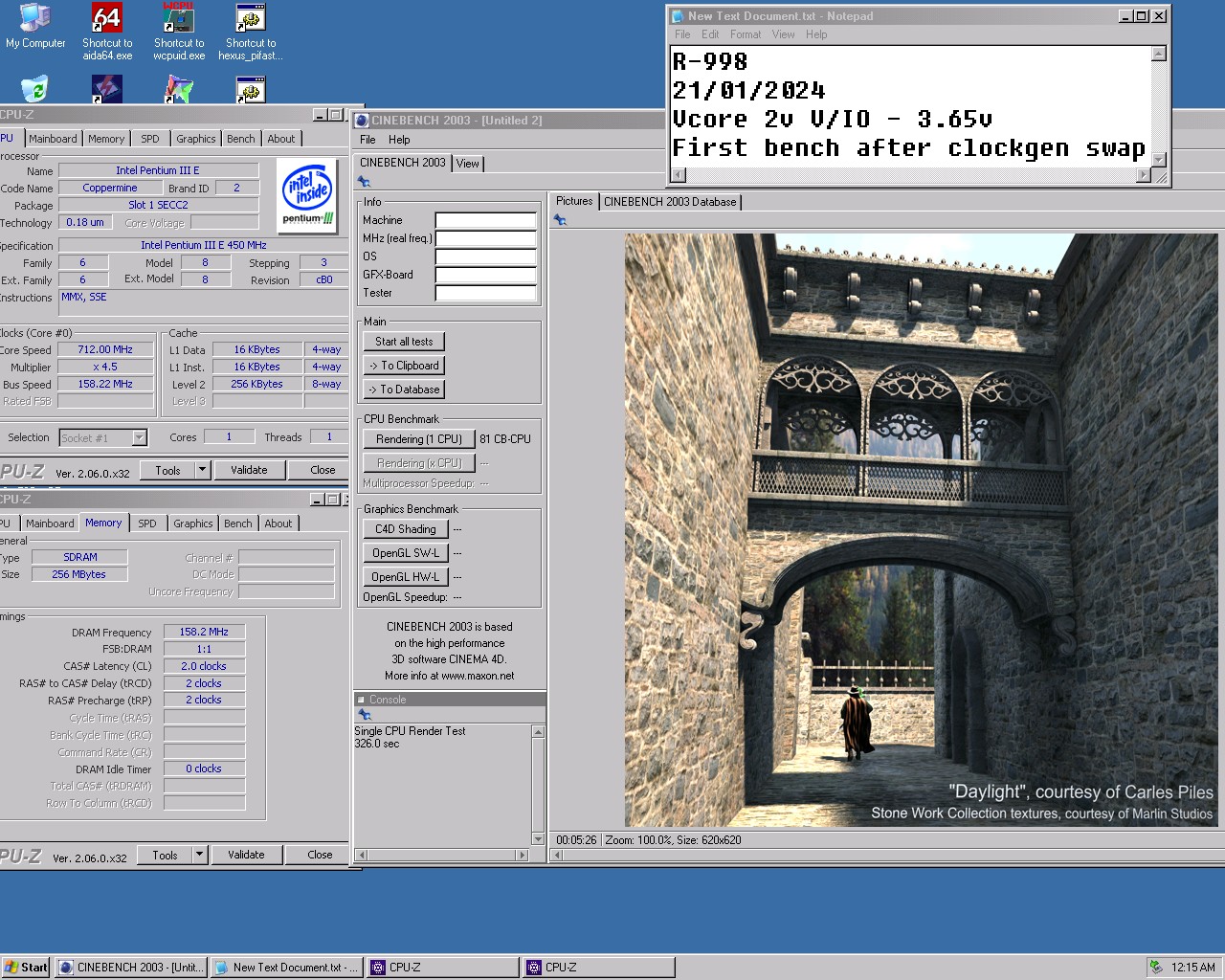Switch to CINEBENCH 2003 taskbar button
Viewport: 1225px width, 980px height.
[x=131, y=967]
